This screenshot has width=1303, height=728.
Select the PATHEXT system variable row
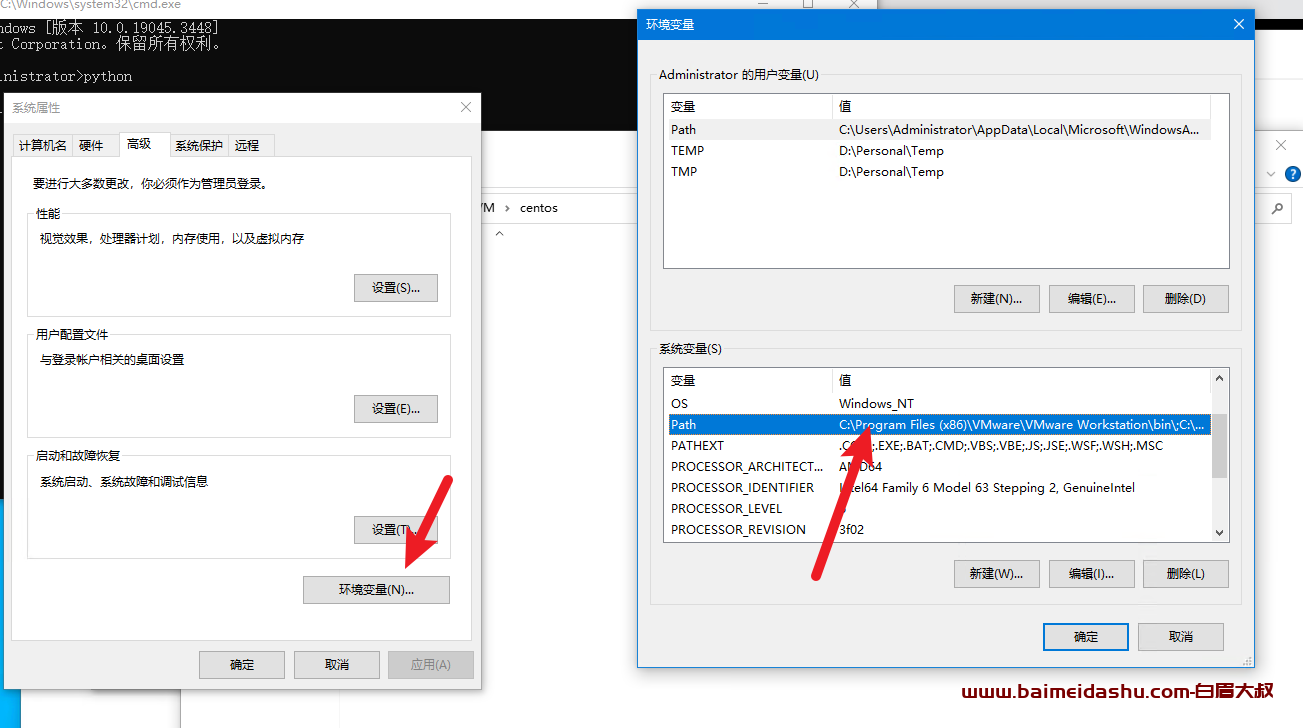pyautogui.click(x=938, y=446)
